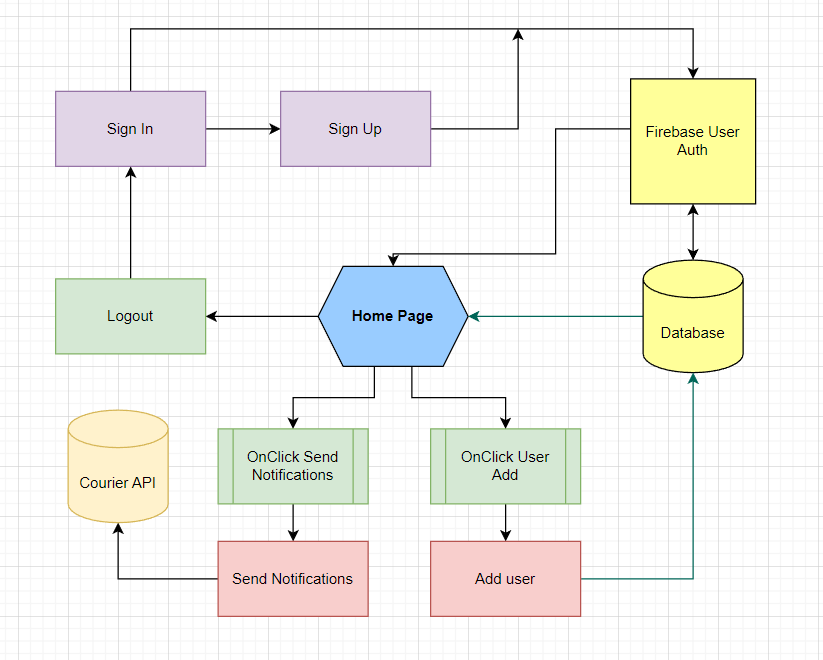Click the OnClick Send Notifications process

click(x=293, y=466)
